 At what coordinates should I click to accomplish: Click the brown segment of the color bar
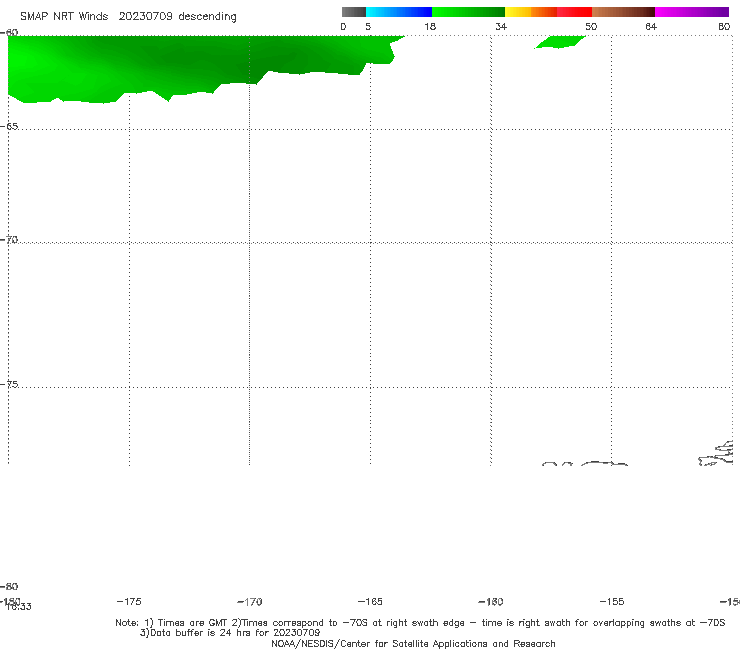(623, 12)
